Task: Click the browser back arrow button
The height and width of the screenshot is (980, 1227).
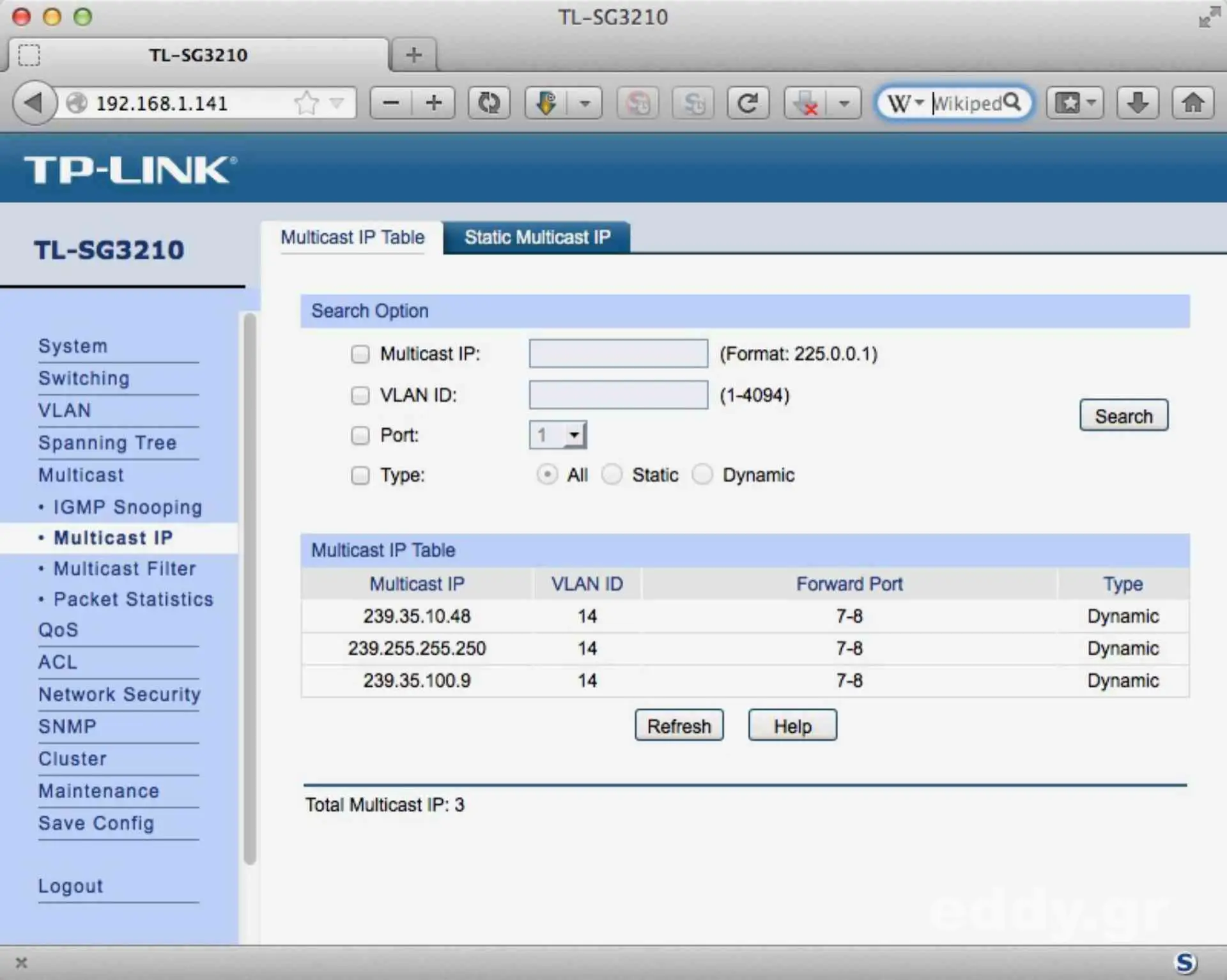Action: point(33,103)
